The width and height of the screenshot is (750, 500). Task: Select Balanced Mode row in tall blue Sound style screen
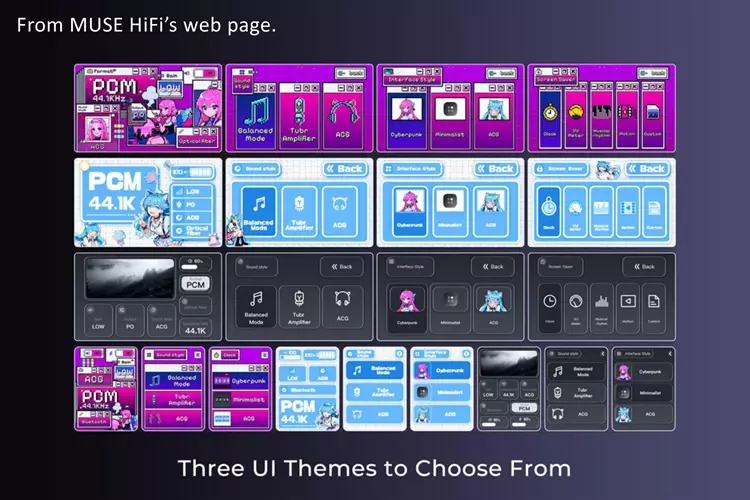click(375, 370)
